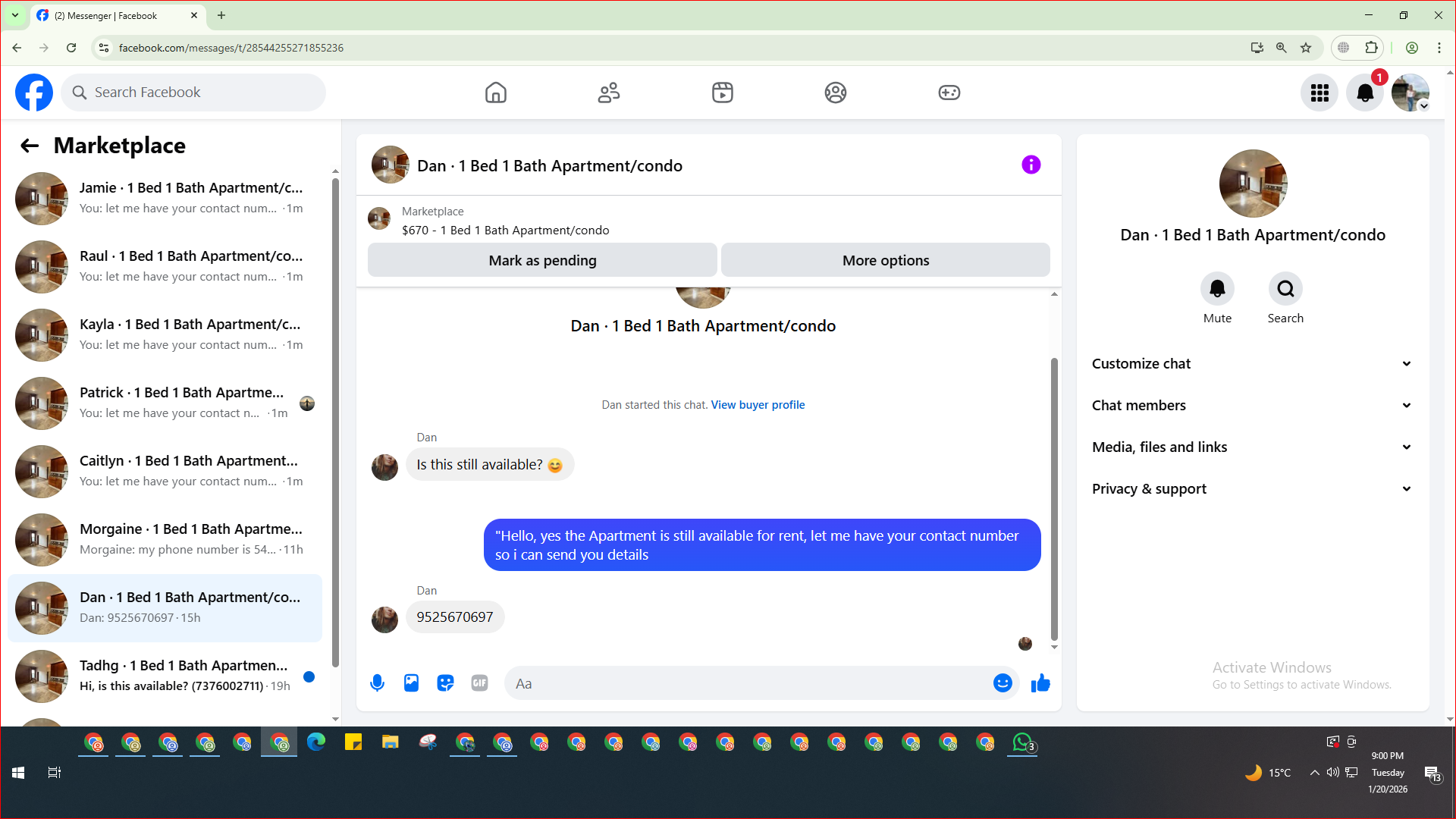Image resolution: width=1456 pixels, height=819 pixels.
Task: Open Facebook Home feed icon
Action: pyautogui.click(x=495, y=93)
